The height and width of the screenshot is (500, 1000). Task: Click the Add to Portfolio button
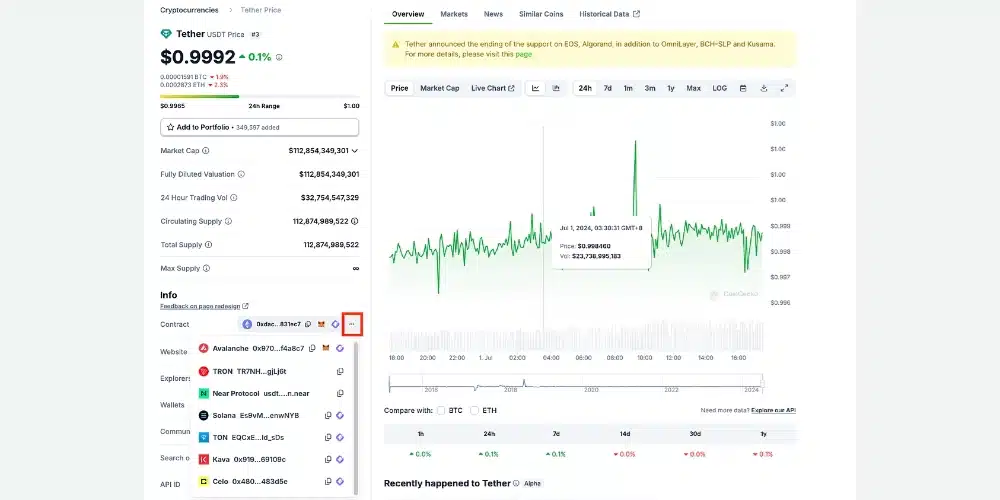(260, 127)
